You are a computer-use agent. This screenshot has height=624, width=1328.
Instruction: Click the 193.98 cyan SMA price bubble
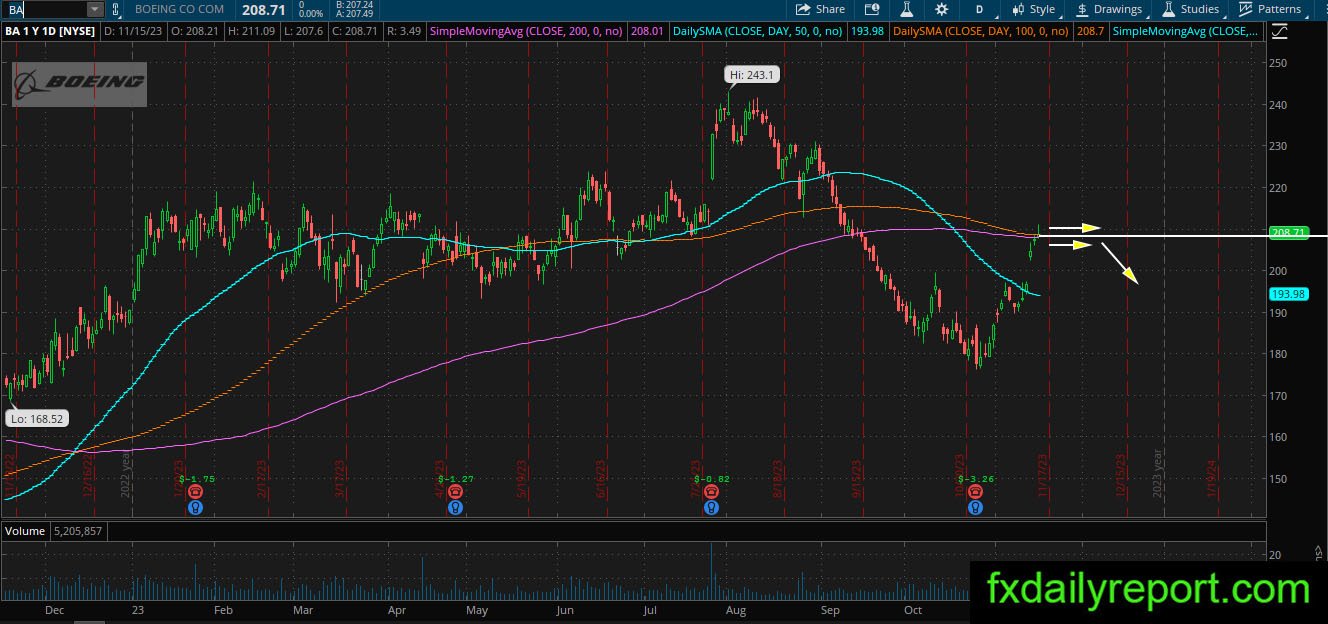(1288, 294)
